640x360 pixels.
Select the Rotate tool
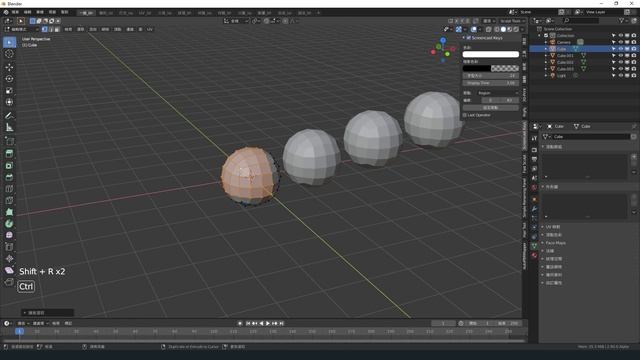pos(9,79)
